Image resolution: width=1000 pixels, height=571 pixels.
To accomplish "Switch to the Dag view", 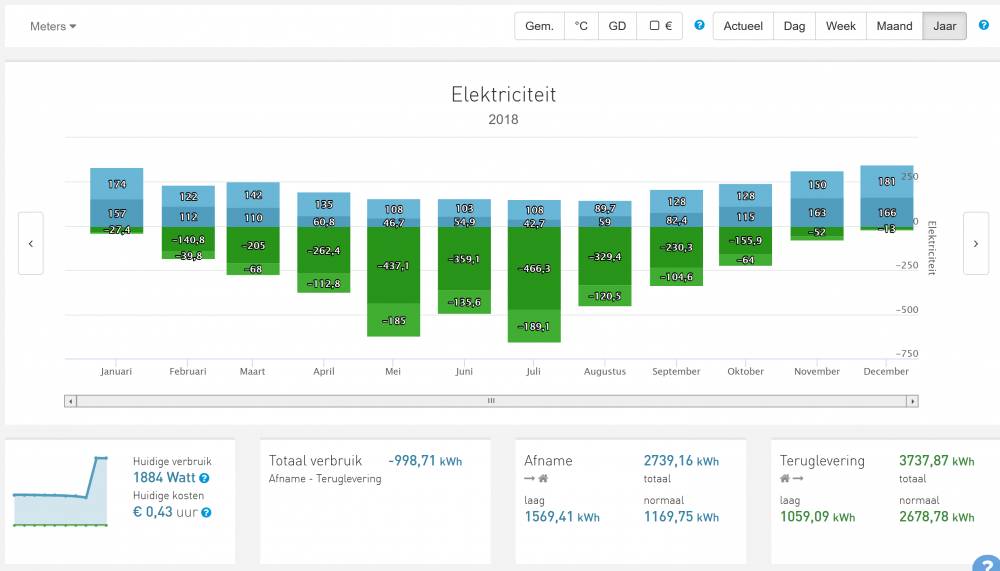I will point(795,26).
